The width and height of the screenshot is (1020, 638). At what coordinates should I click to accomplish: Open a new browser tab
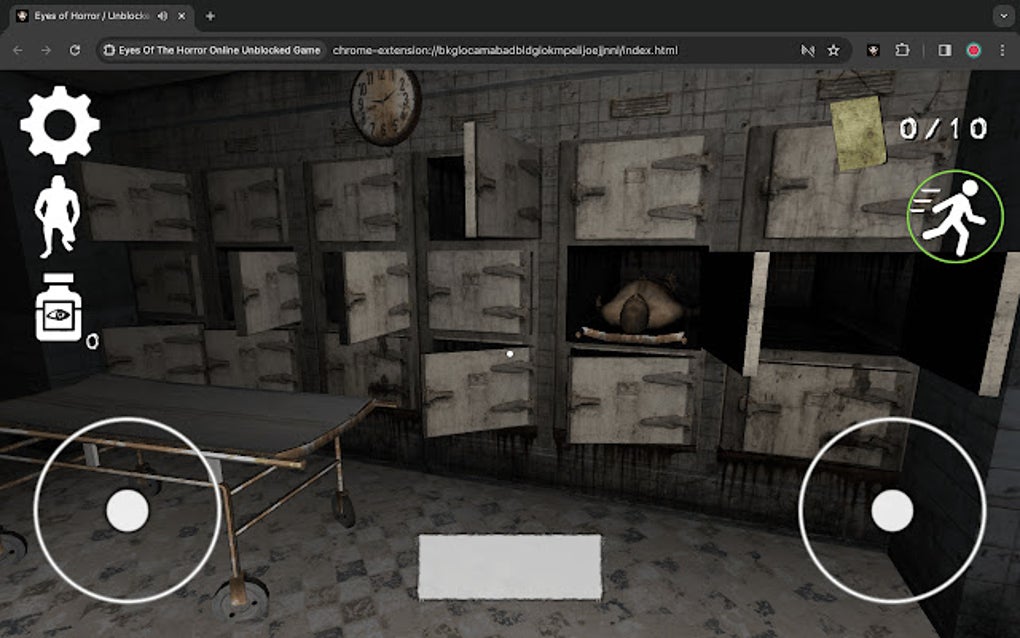pos(210,16)
